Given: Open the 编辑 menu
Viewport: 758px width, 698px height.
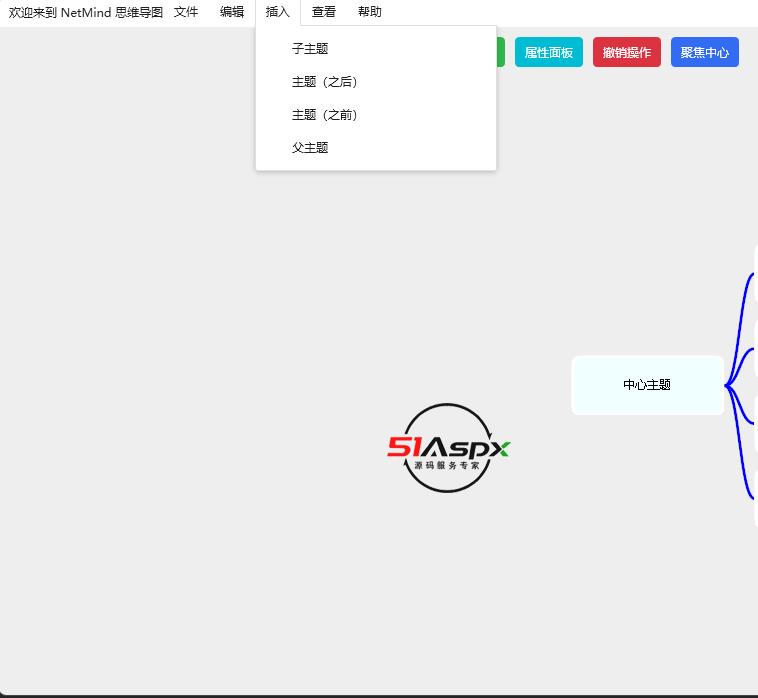Looking at the screenshot, I should pos(232,12).
